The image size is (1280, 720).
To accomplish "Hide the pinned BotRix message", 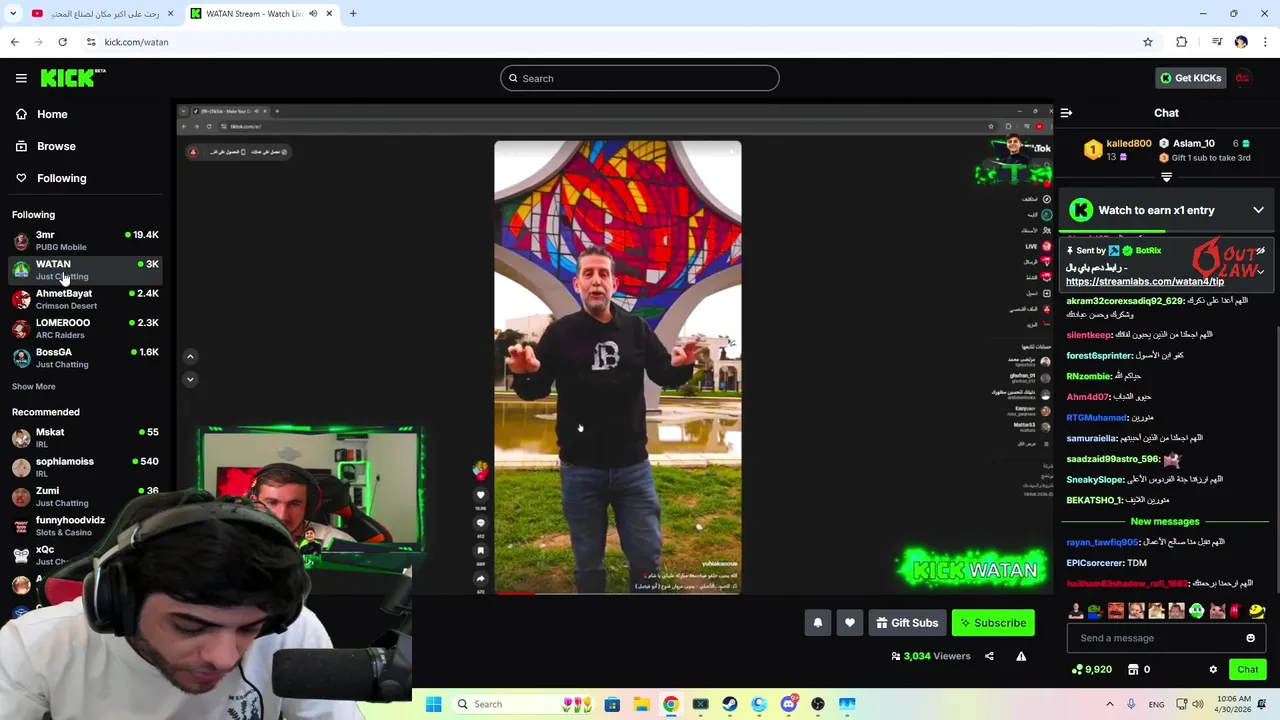I will [x=1261, y=251].
